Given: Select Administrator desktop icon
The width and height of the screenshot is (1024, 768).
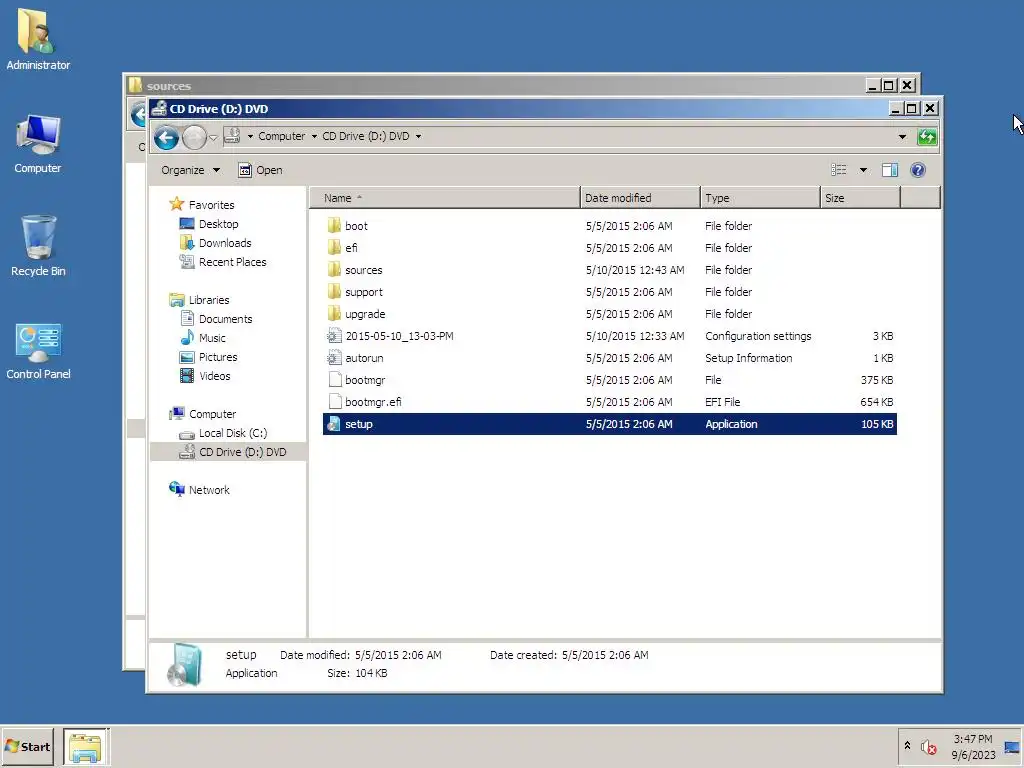Looking at the screenshot, I should click(38, 39).
